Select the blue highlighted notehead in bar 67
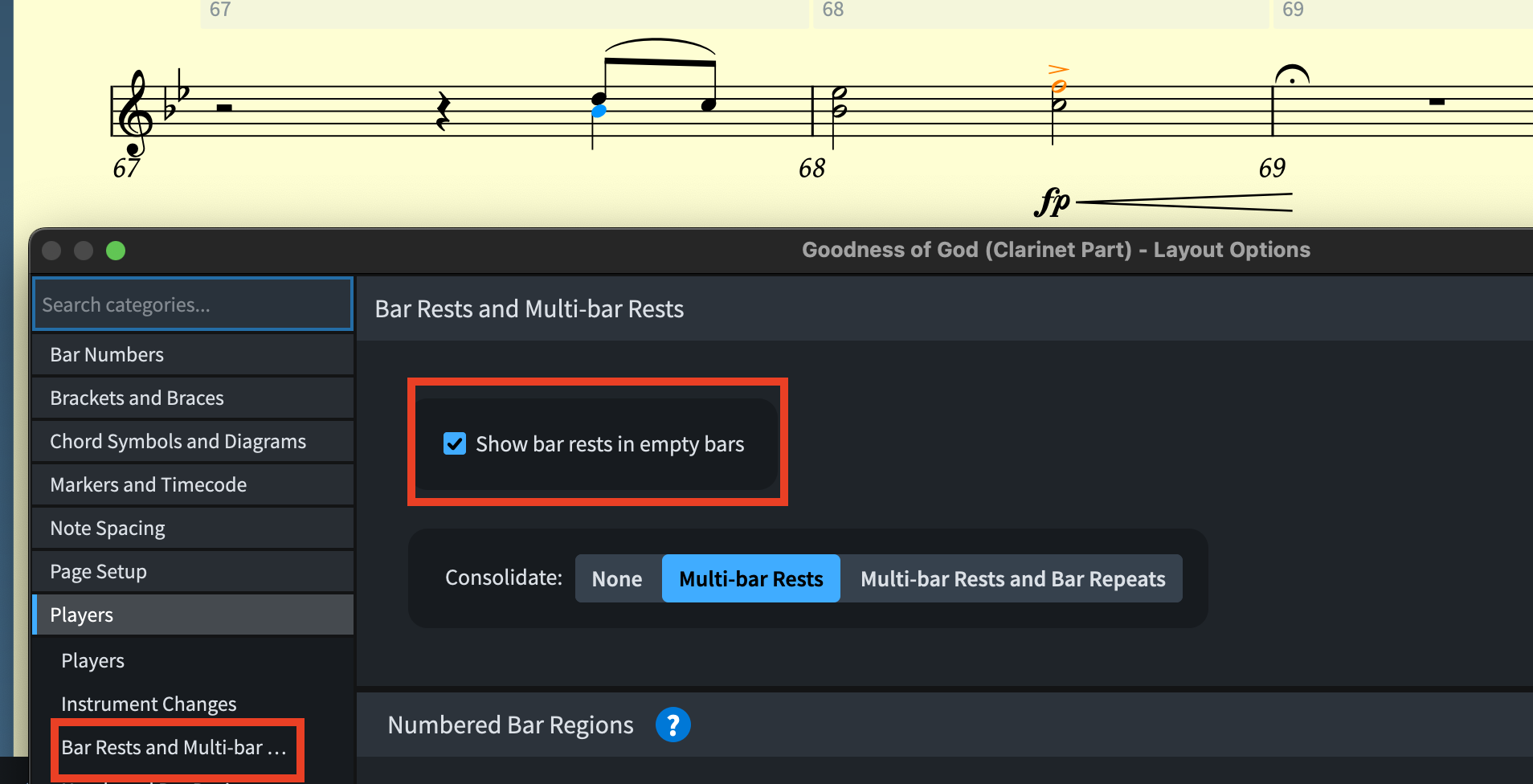This screenshot has width=1533, height=784. (599, 112)
